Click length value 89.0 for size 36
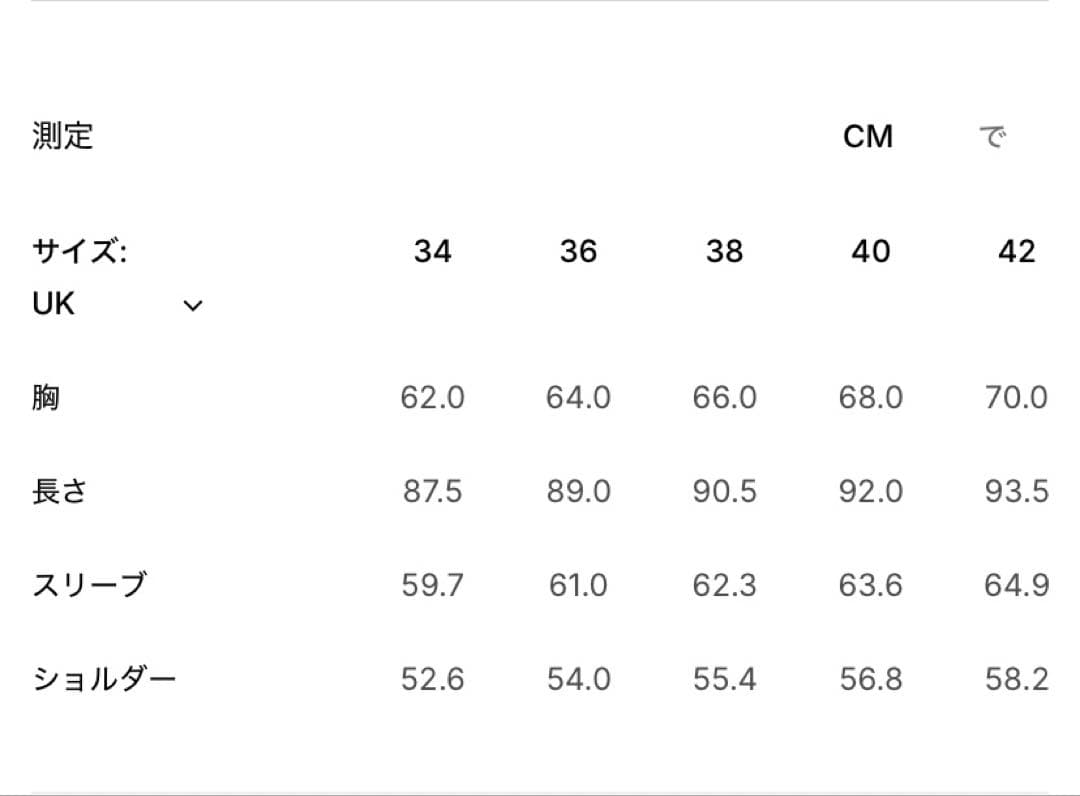The height and width of the screenshot is (796, 1080). (578, 492)
